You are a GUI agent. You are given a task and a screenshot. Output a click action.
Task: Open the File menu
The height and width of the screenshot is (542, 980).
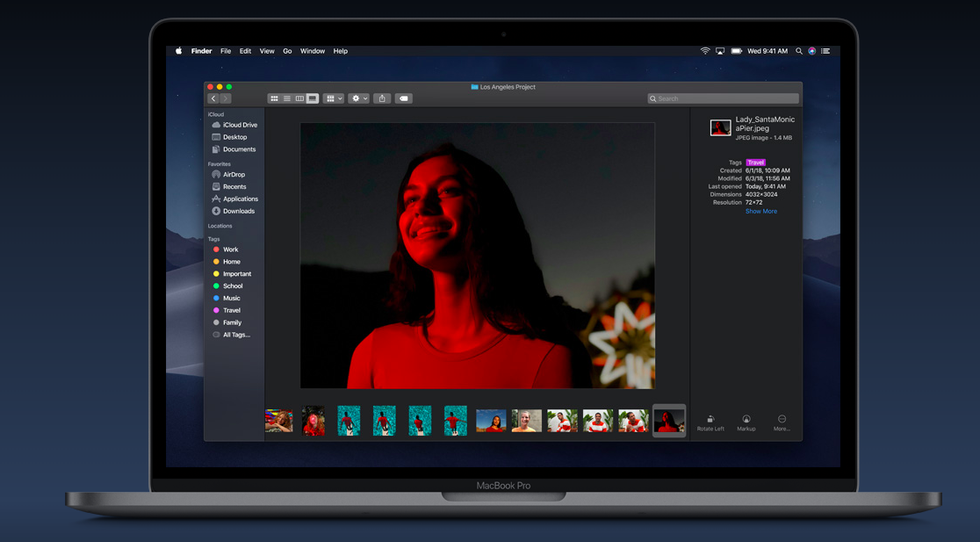pos(226,51)
